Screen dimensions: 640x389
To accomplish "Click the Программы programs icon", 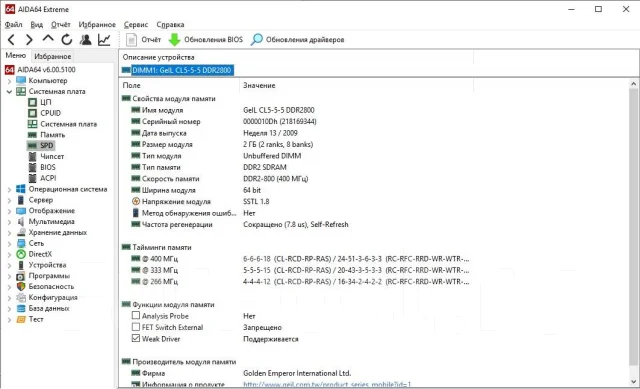I will [21, 276].
